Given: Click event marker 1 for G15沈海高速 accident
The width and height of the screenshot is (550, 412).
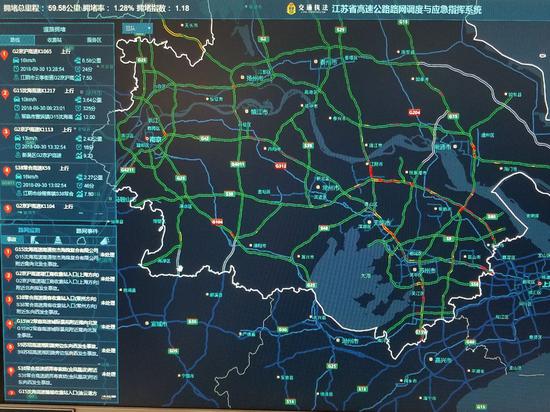Looking at the screenshot, I should point(8,253).
